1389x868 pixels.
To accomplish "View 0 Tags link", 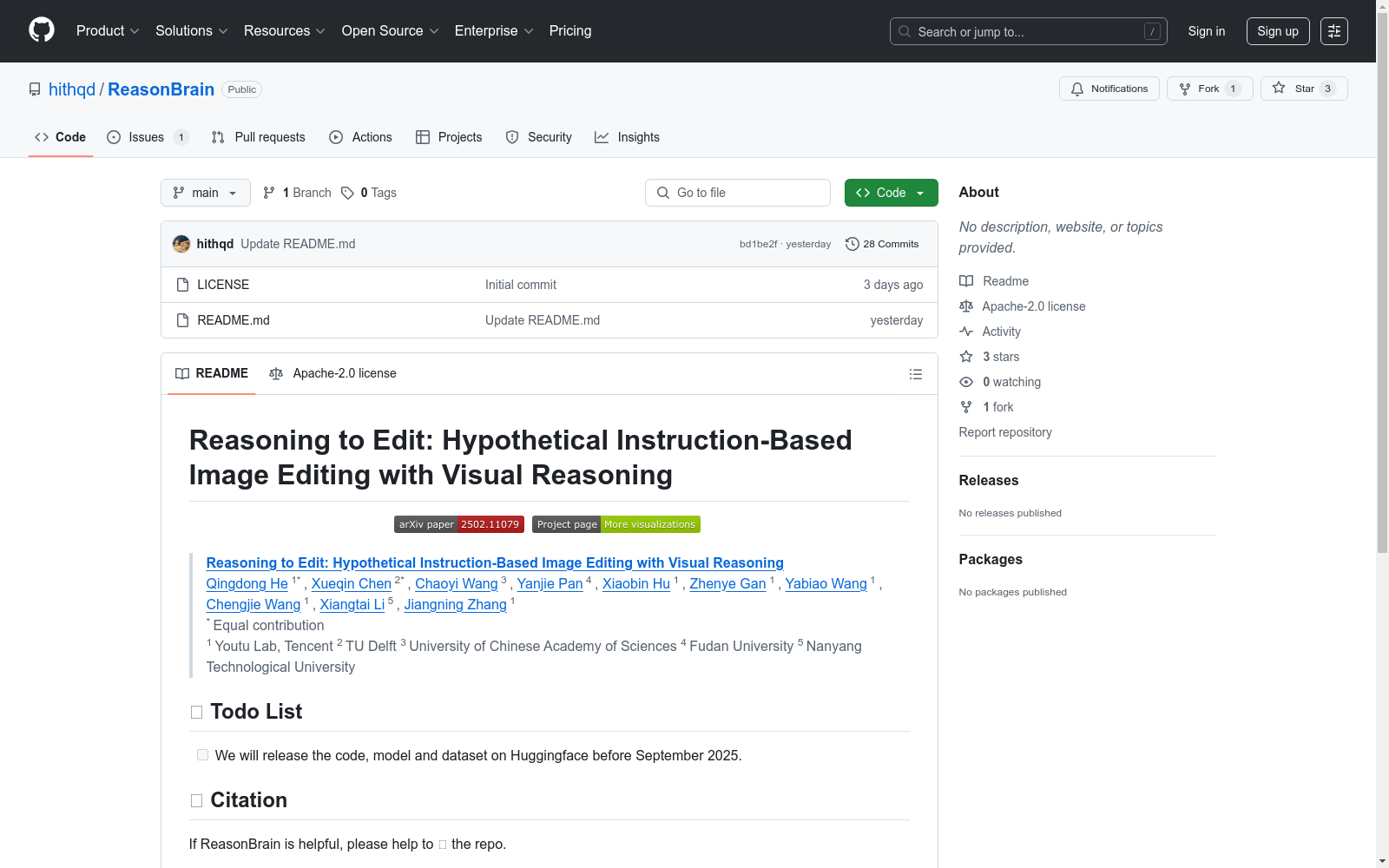I will point(369,193).
